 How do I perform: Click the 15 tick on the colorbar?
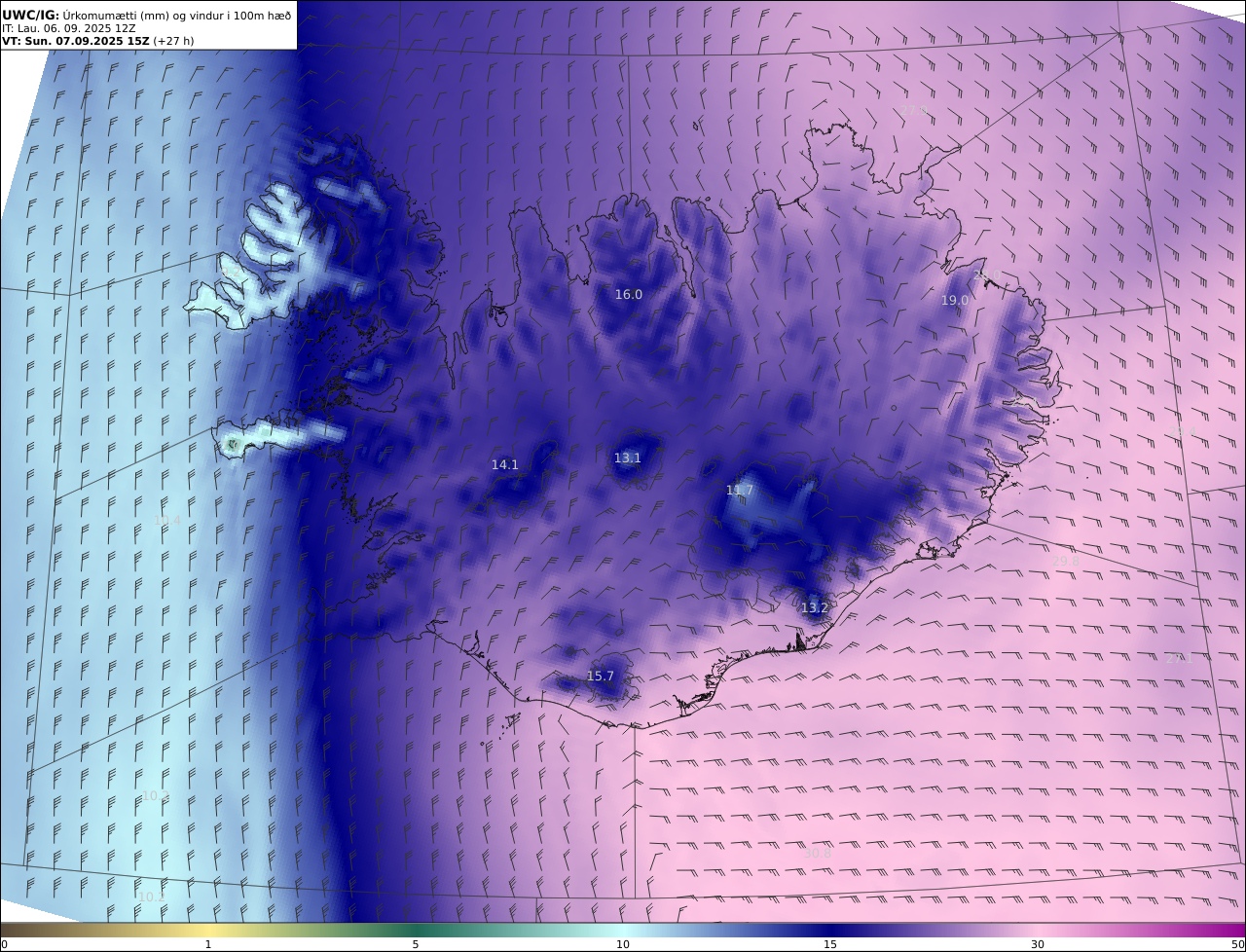[x=830, y=944]
